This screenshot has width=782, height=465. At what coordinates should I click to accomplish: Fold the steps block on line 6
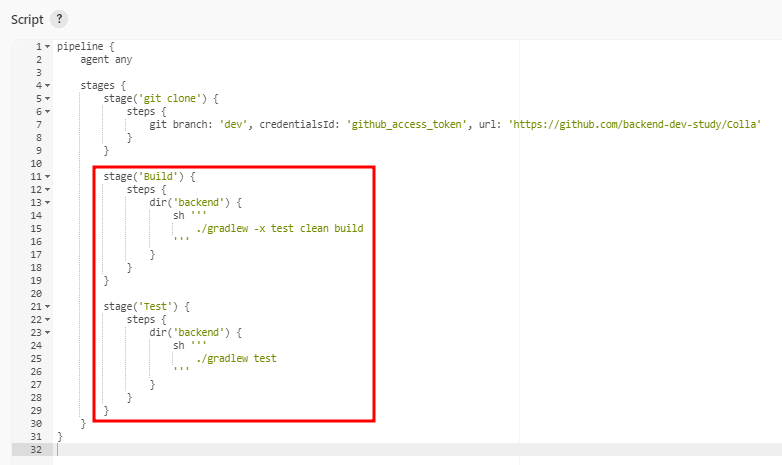(47, 111)
